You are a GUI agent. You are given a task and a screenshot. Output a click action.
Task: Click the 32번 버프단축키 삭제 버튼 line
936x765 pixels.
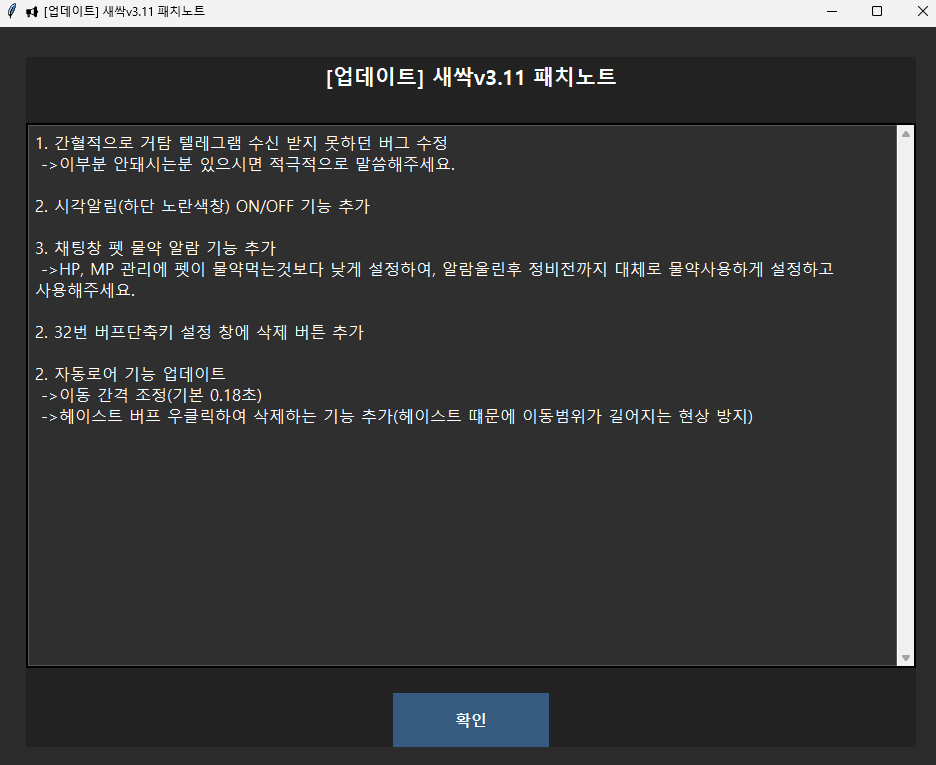tap(199, 332)
